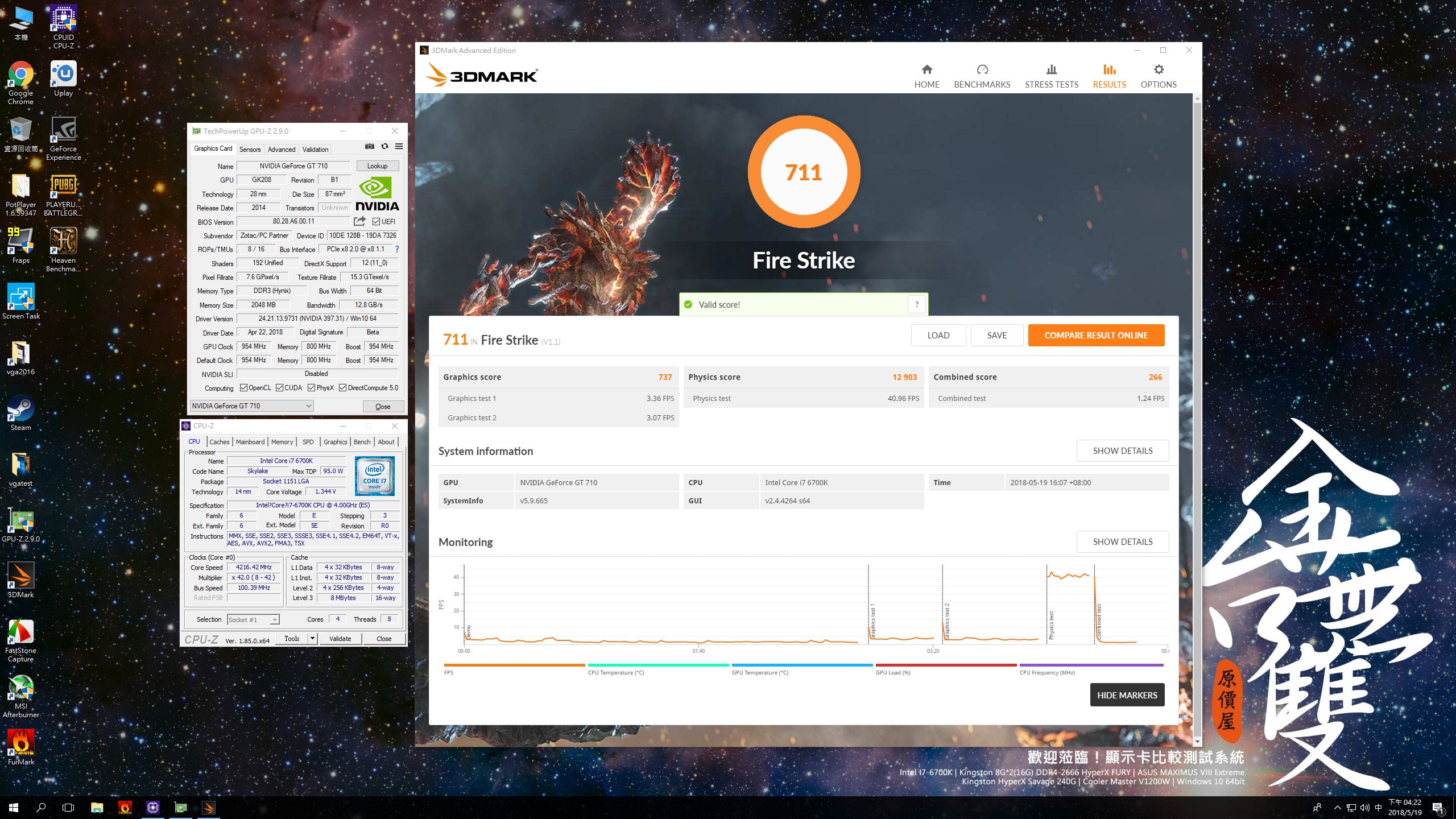
Task: Open 3DMark BENCHMARKS section
Action: pyautogui.click(x=982, y=76)
